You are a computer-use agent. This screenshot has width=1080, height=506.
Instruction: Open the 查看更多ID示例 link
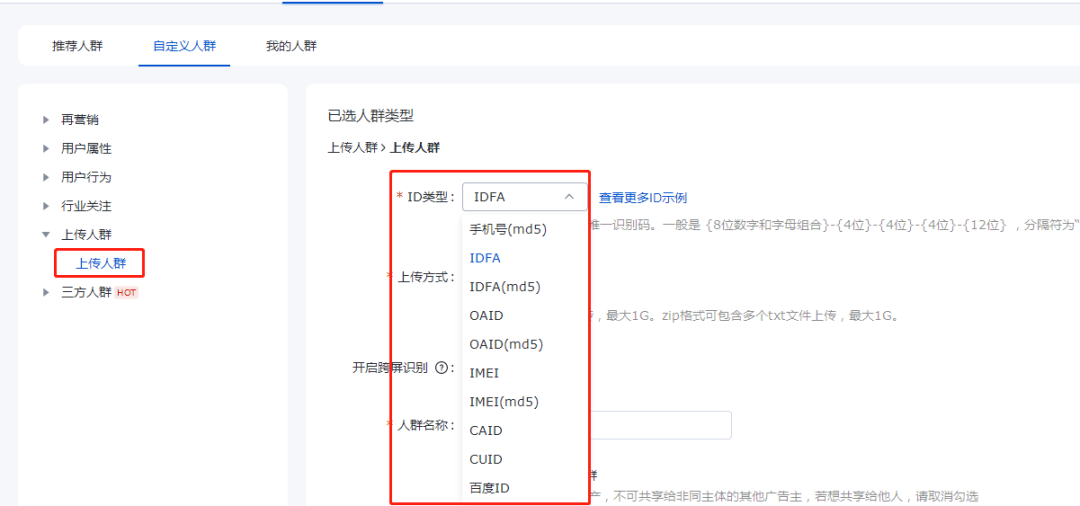click(643, 198)
